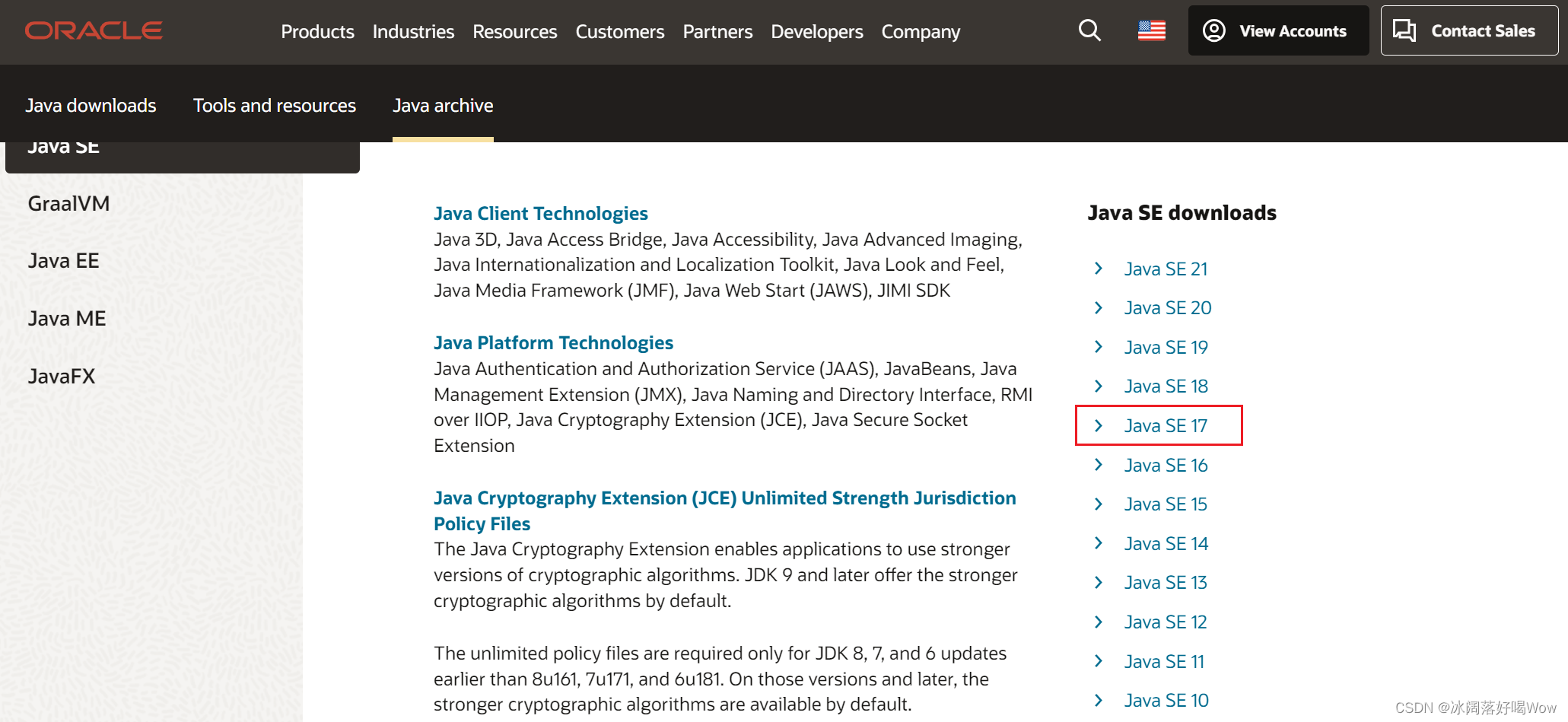
Task: Open the Java SE 11 link
Action: coord(1164,662)
